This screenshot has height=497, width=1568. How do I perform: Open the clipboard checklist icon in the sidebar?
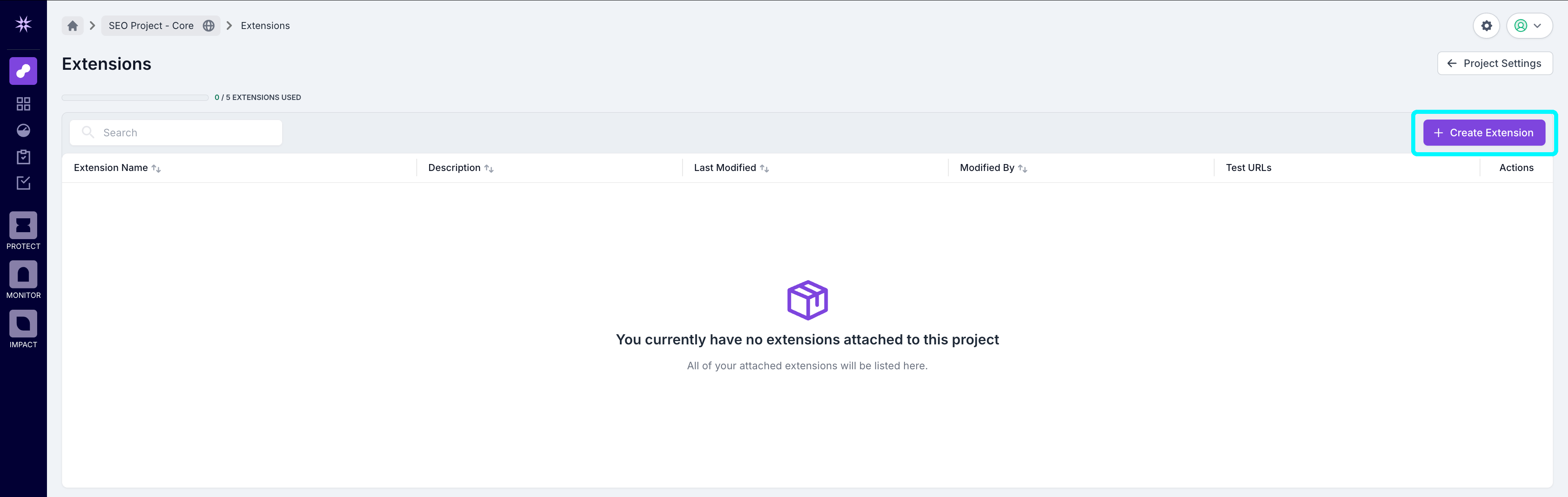23,157
